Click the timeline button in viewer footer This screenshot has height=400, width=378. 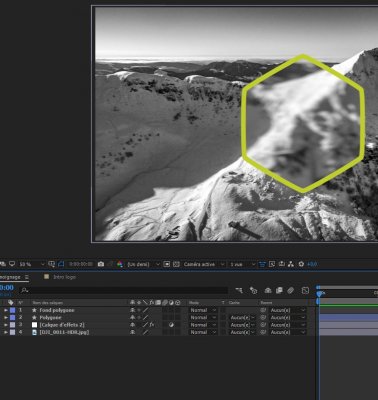click(281, 264)
